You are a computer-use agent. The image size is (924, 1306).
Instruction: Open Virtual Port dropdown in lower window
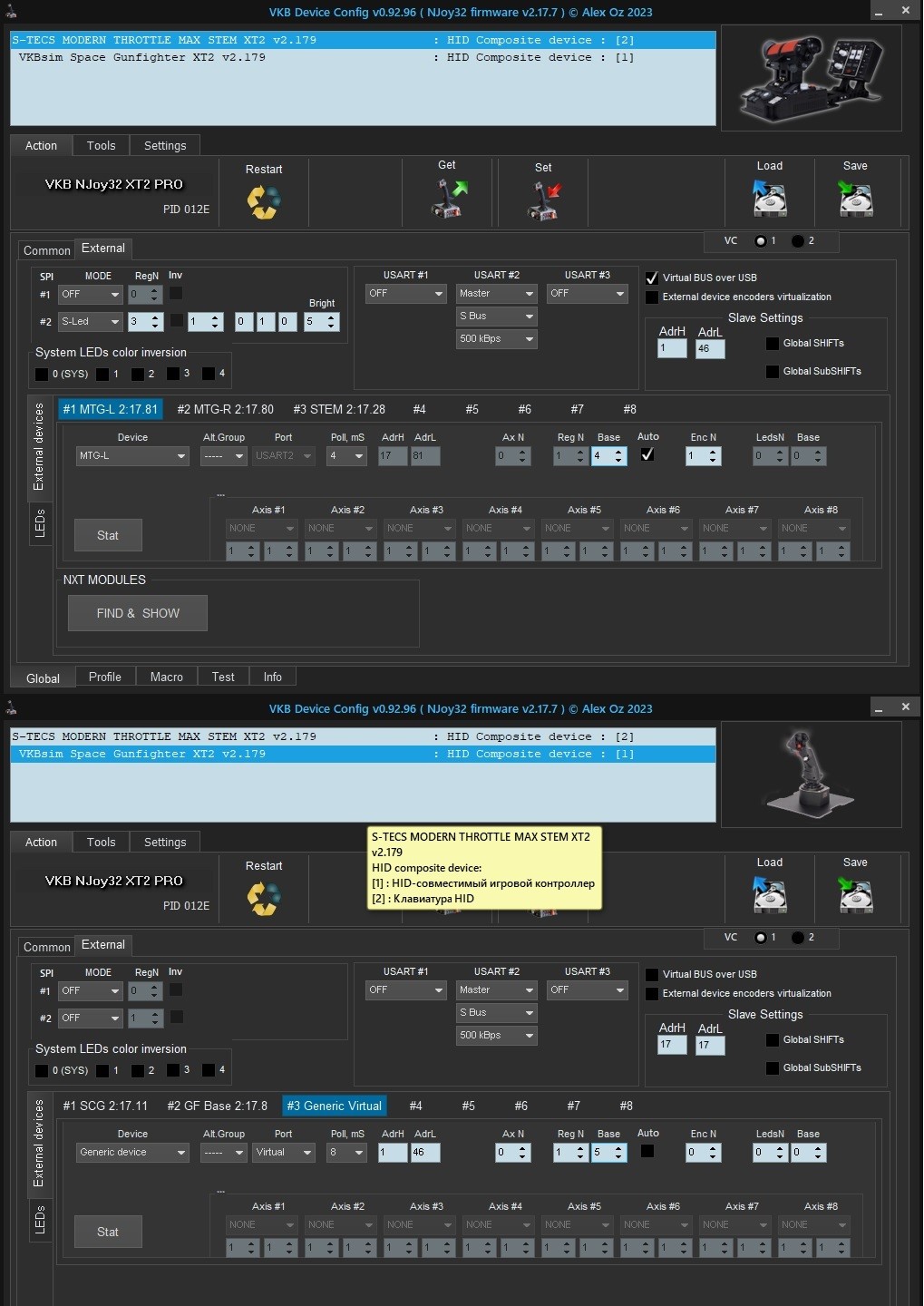(x=284, y=1152)
